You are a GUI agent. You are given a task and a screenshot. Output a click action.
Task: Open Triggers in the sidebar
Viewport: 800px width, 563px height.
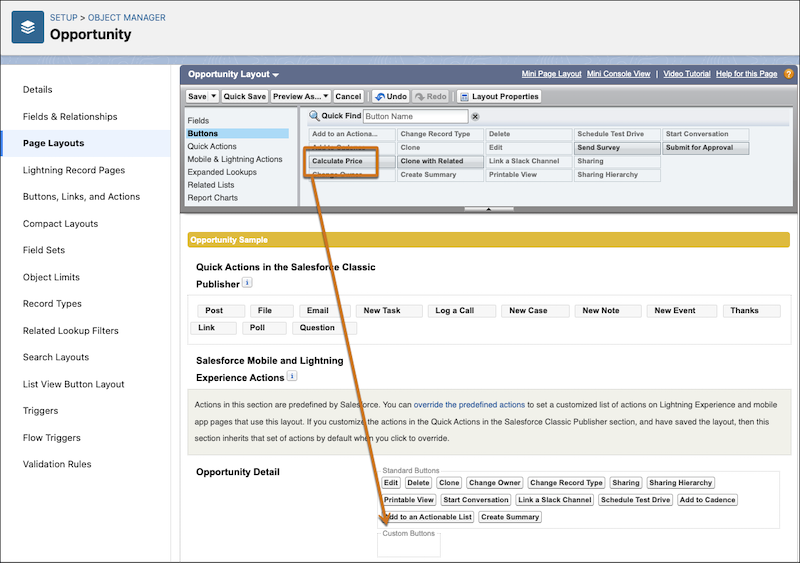40,411
